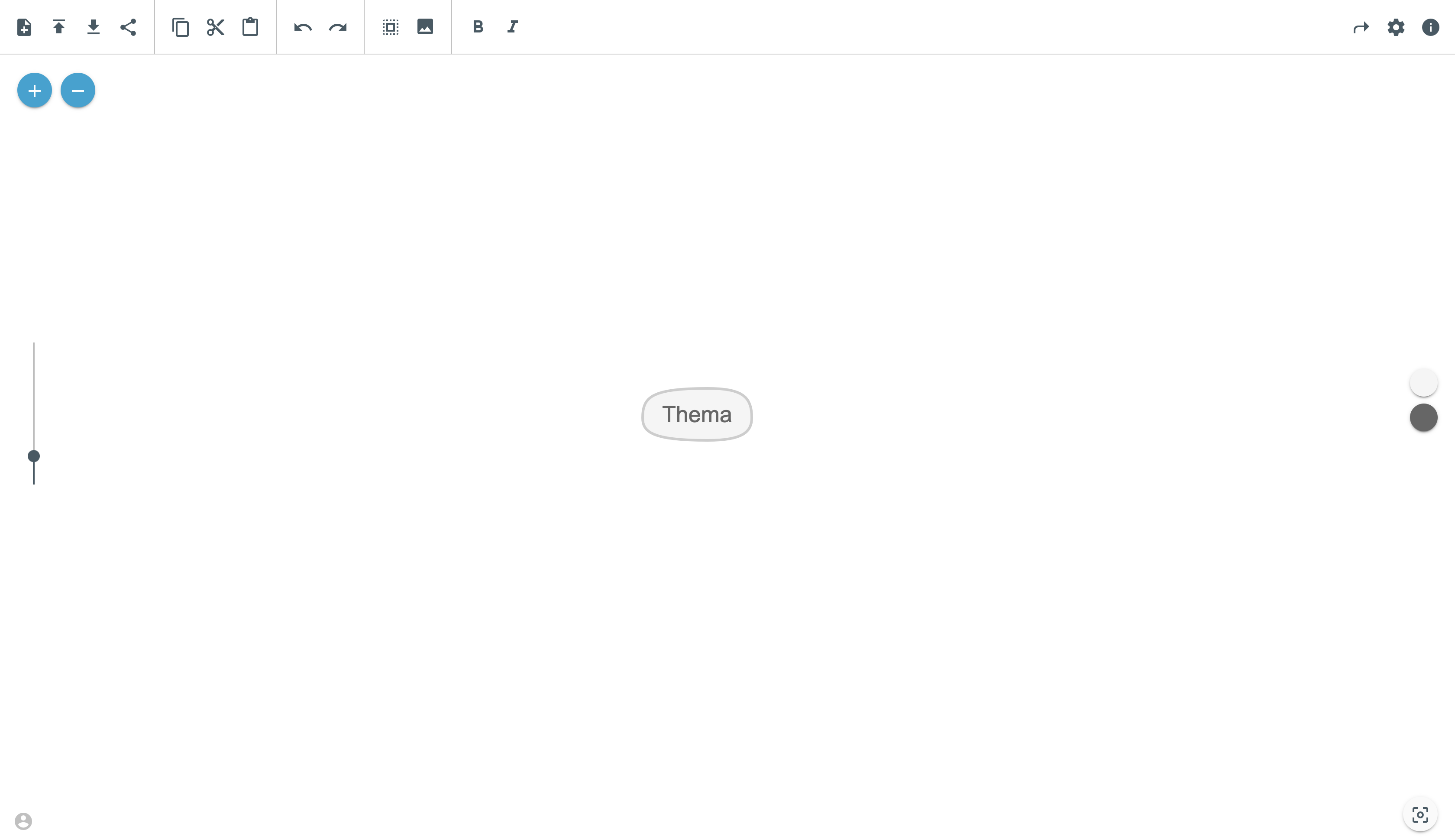The height and width of the screenshot is (840, 1455).
Task: Cut the selected node with scissors icon
Action: tap(215, 27)
